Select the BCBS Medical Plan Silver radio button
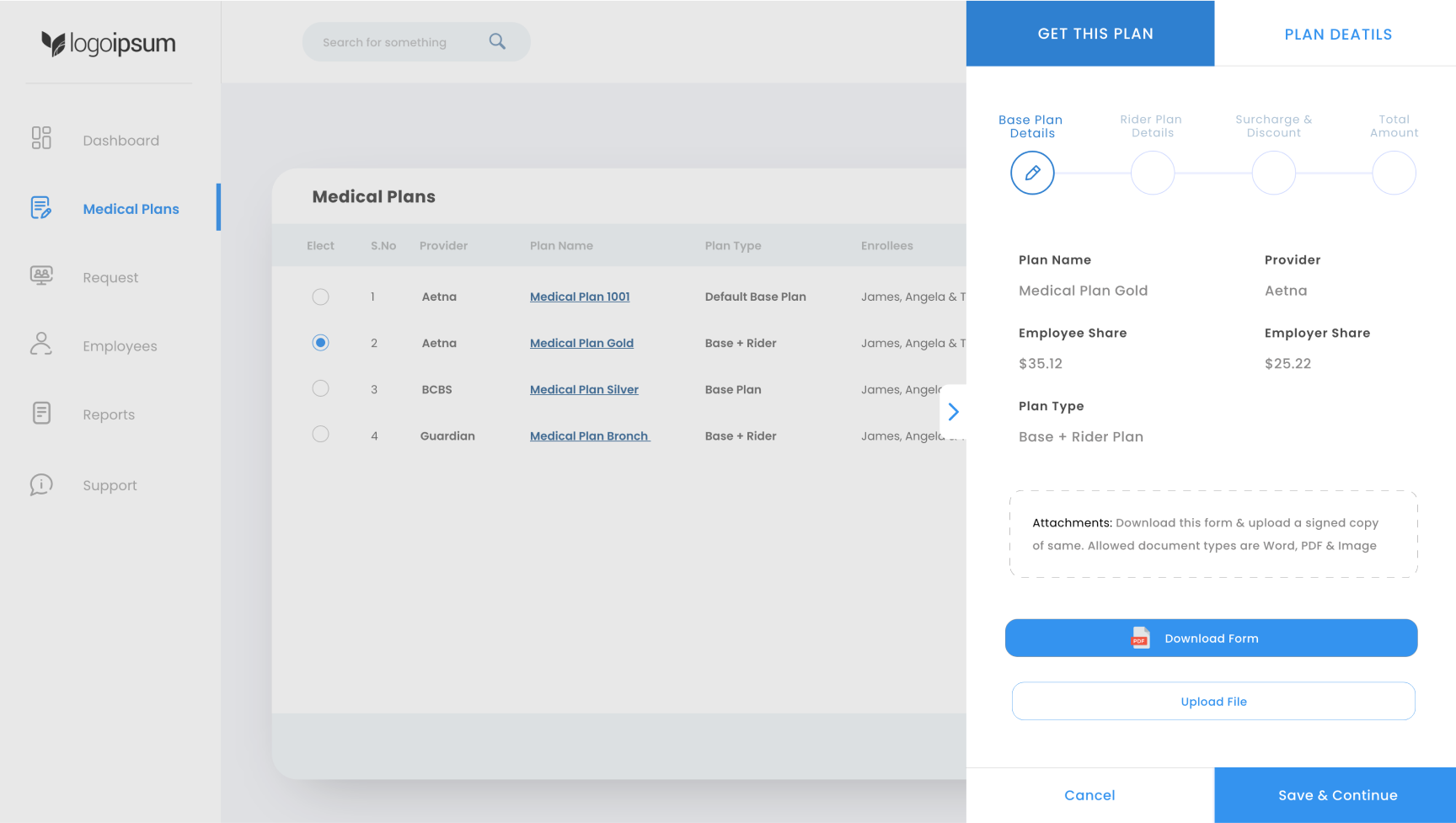This screenshot has width=1456, height=823. point(320,388)
